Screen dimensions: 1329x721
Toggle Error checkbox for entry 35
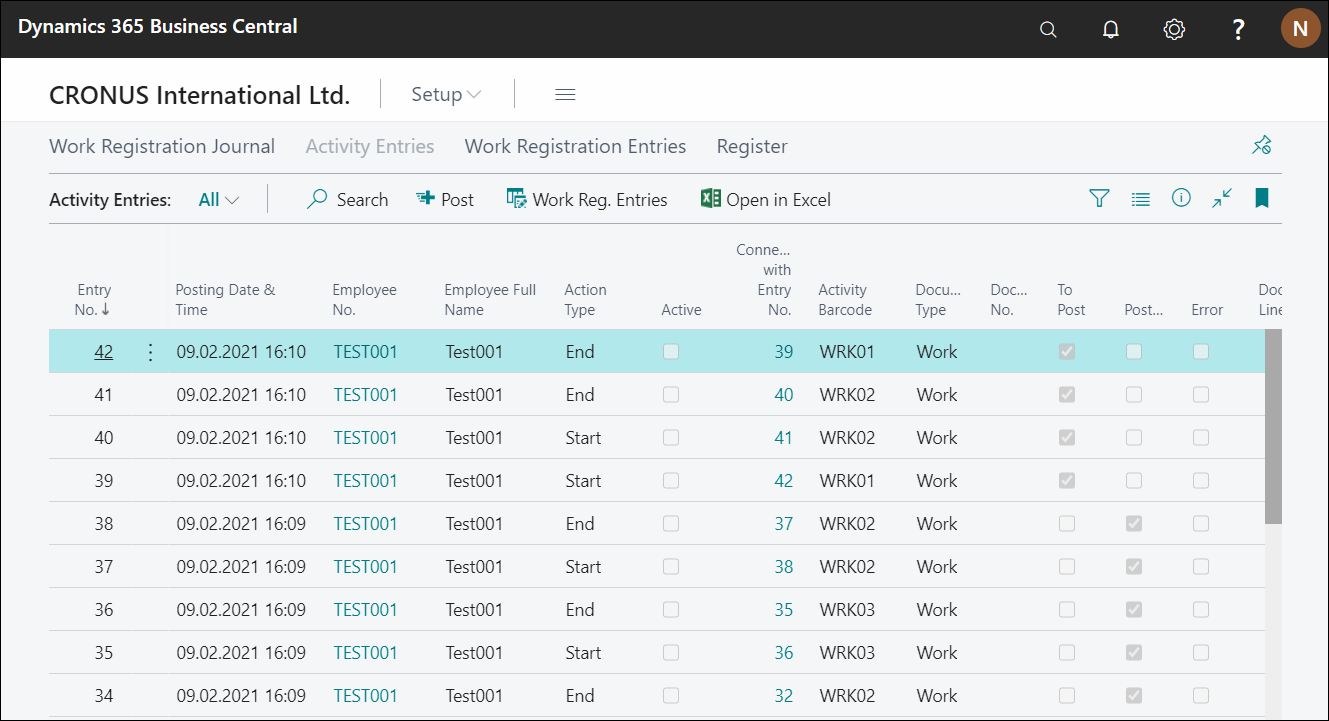(x=1201, y=653)
